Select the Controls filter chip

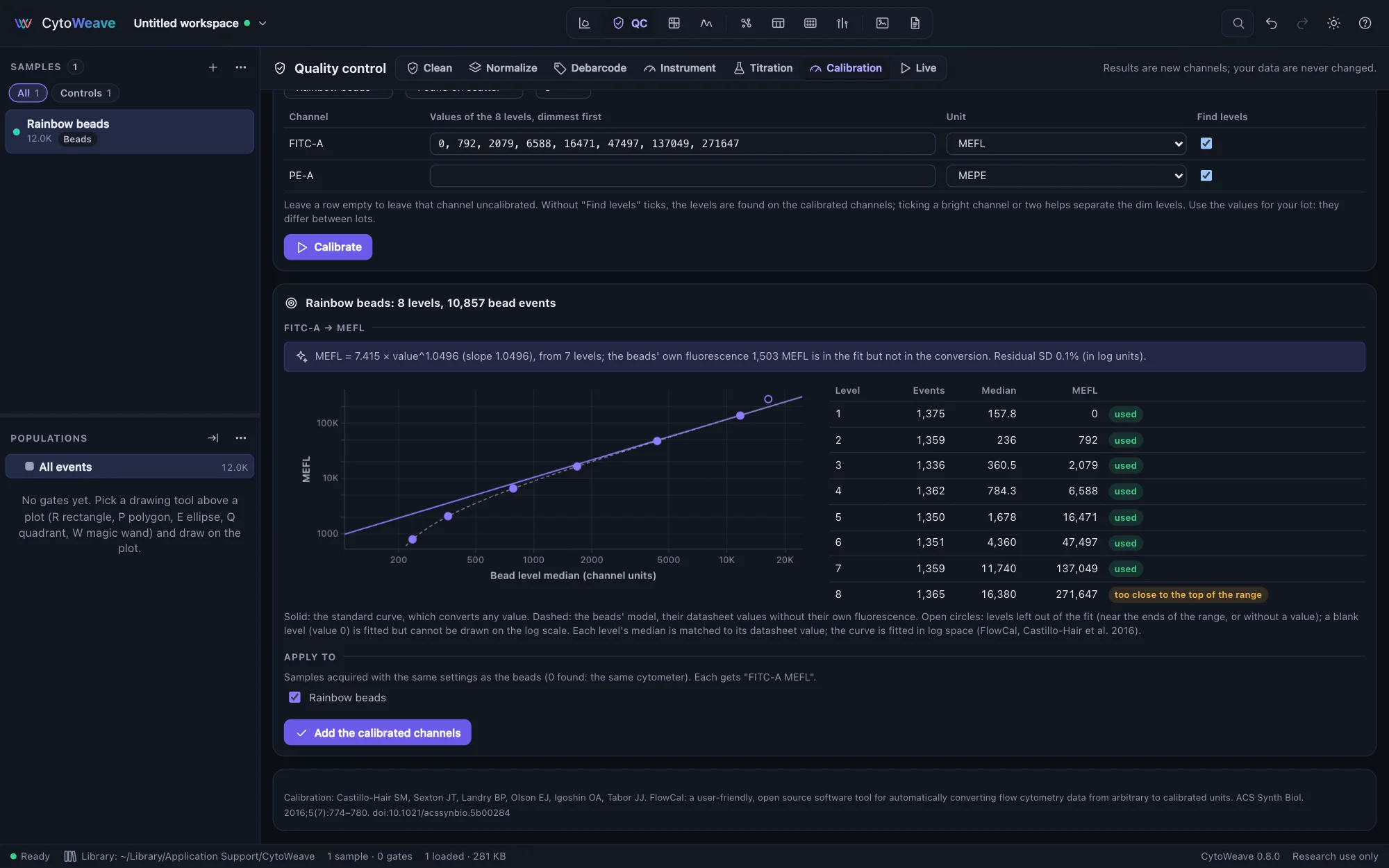click(85, 93)
